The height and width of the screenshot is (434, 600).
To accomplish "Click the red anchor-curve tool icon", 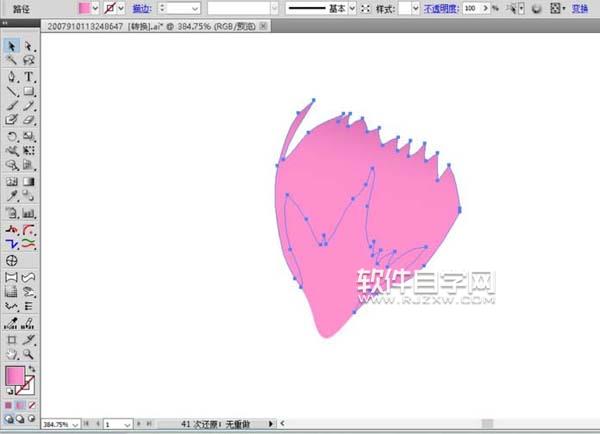I will (x=11, y=230).
